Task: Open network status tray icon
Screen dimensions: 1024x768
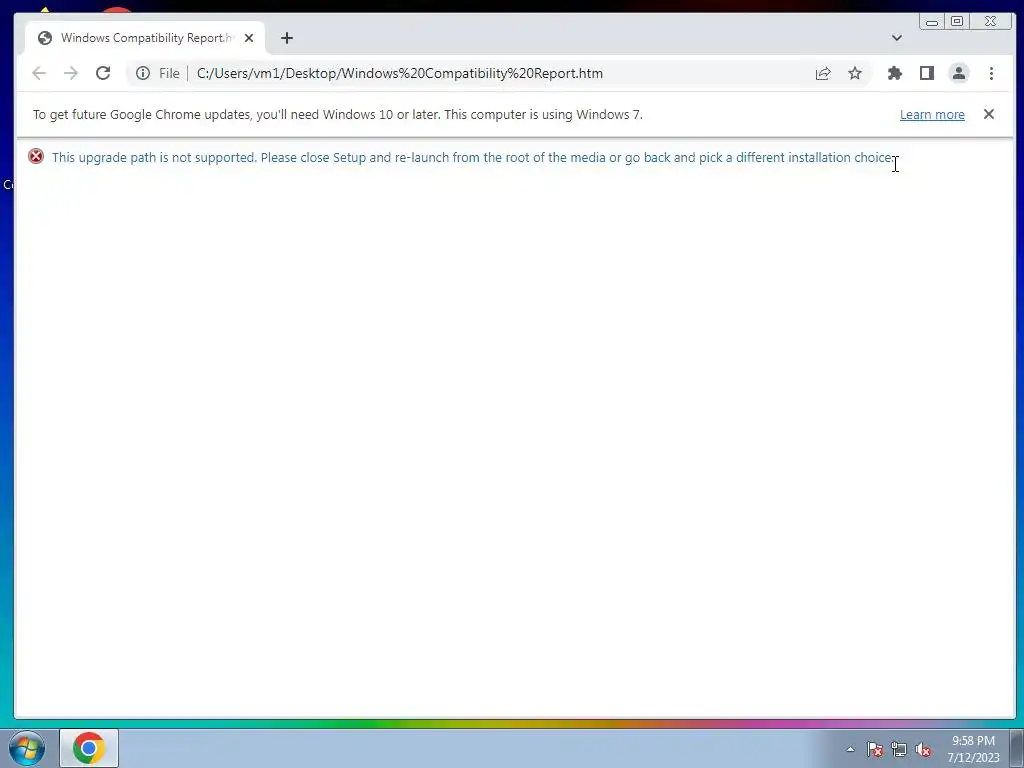Action: pos(899,749)
